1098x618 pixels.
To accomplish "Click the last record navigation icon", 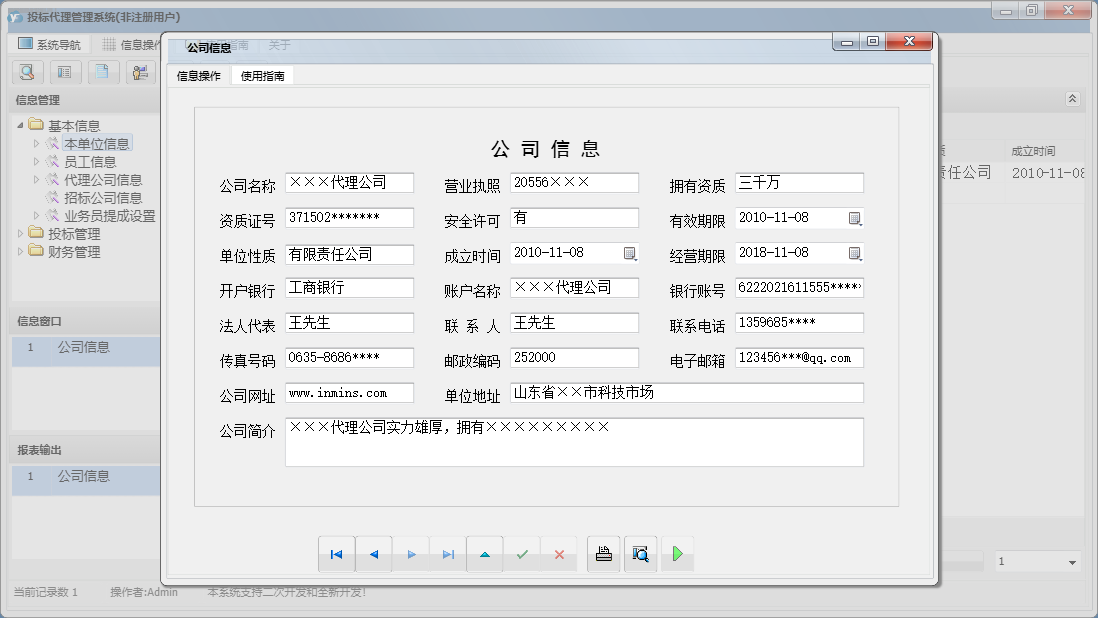I will click(x=447, y=554).
